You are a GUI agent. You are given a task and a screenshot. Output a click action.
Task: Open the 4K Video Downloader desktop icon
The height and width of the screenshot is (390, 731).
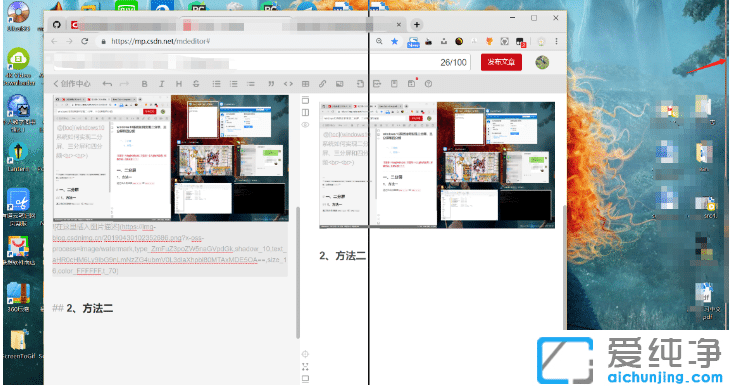click(x=19, y=67)
